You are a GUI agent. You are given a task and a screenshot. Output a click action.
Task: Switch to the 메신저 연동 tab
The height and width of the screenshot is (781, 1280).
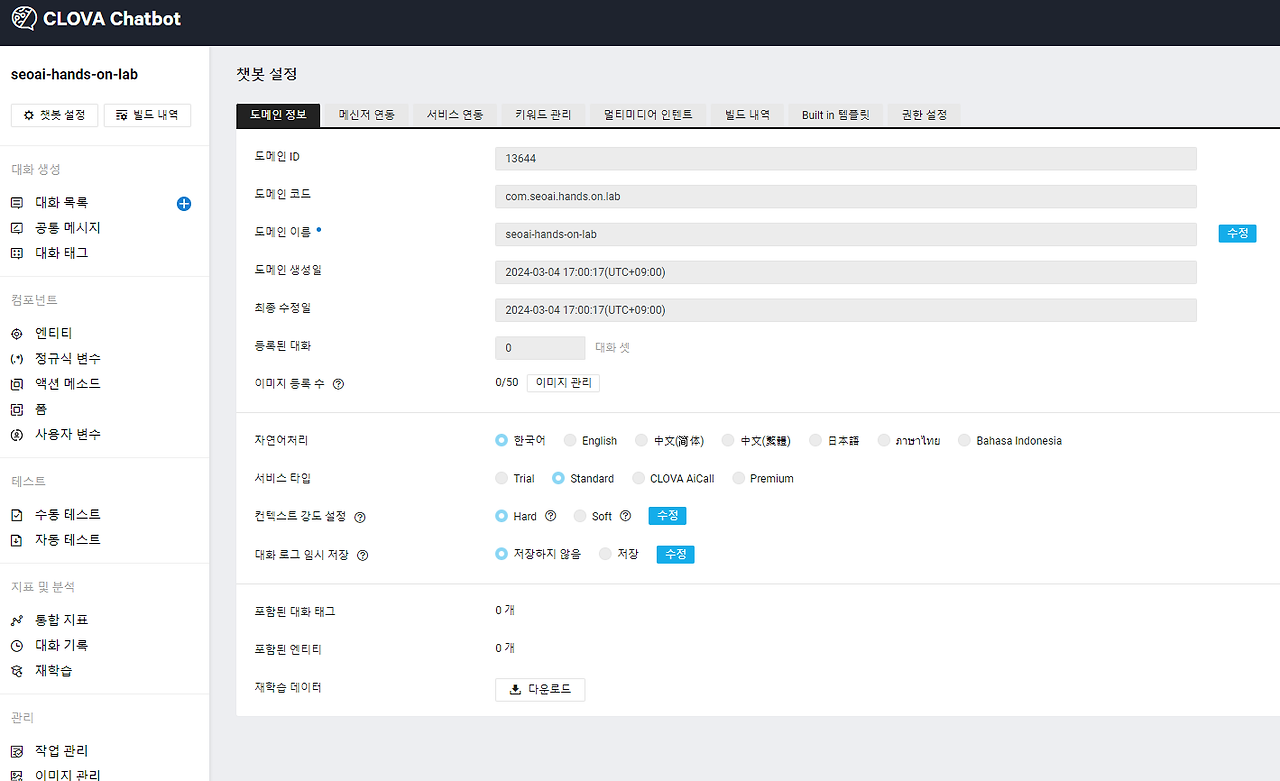coord(367,115)
